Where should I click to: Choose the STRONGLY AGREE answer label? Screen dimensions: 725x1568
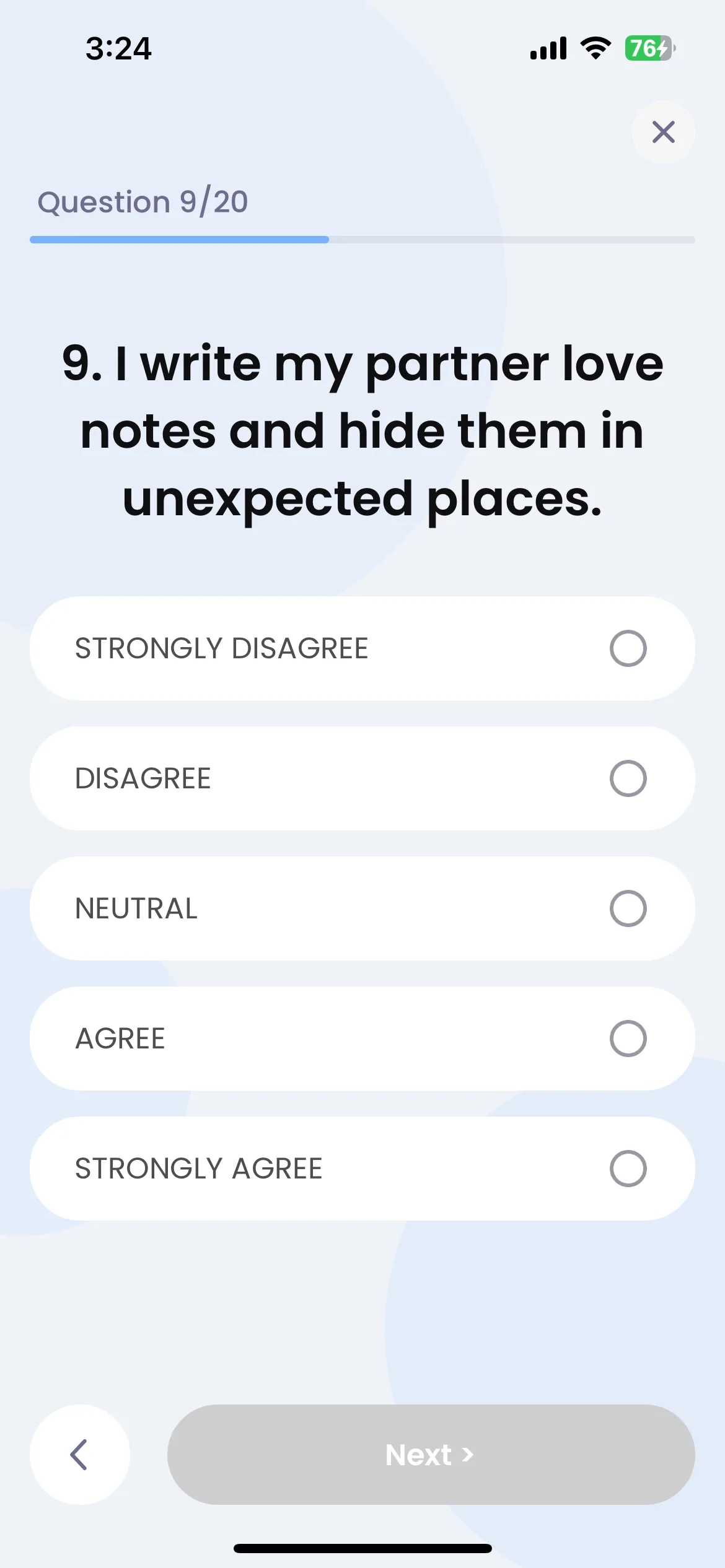coord(198,1169)
